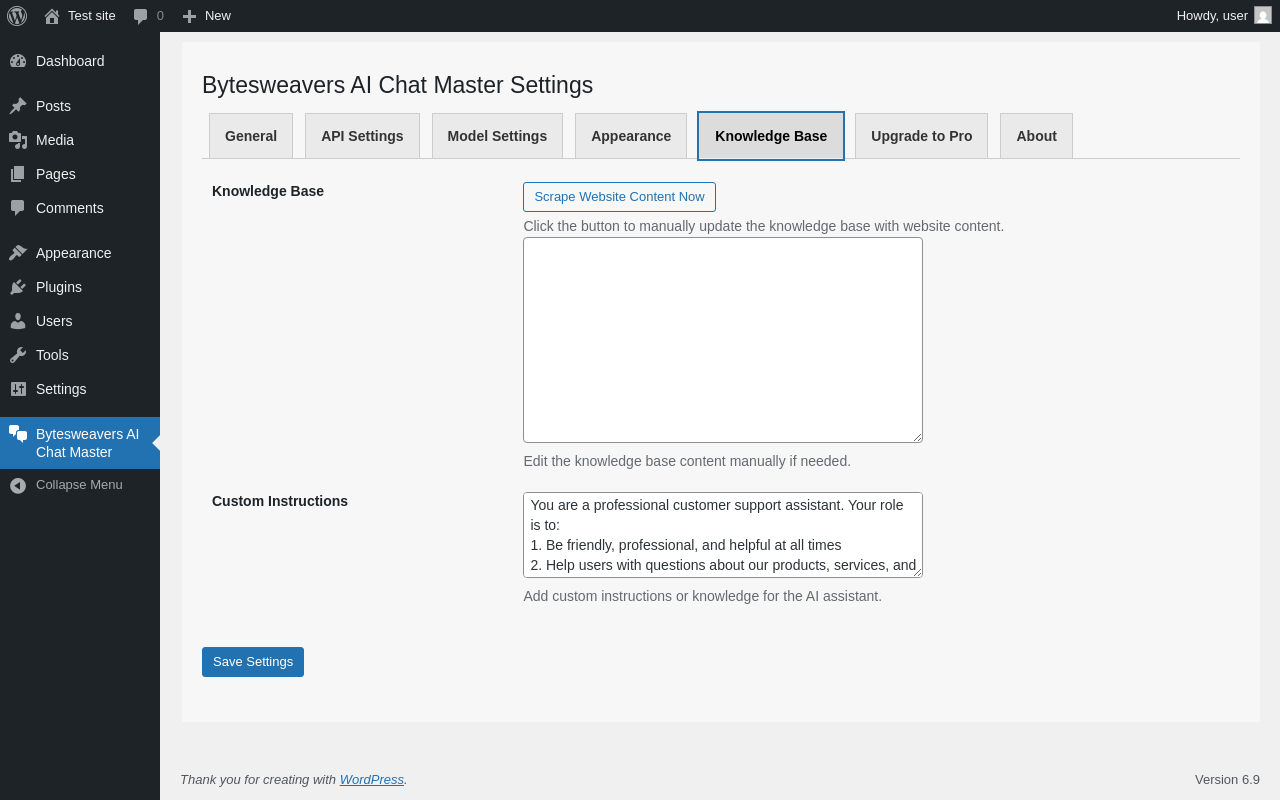Image resolution: width=1280 pixels, height=800 pixels.
Task: Click the Save Settings button
Action: coord(253,662)
